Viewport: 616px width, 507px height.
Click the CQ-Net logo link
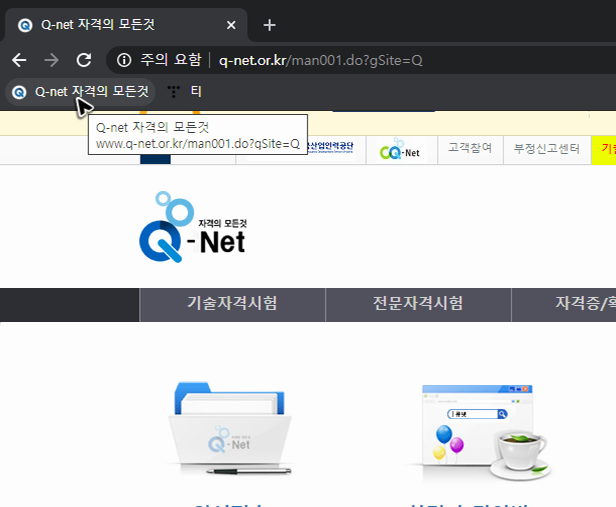pyautogui.click(x=402, y=150)
